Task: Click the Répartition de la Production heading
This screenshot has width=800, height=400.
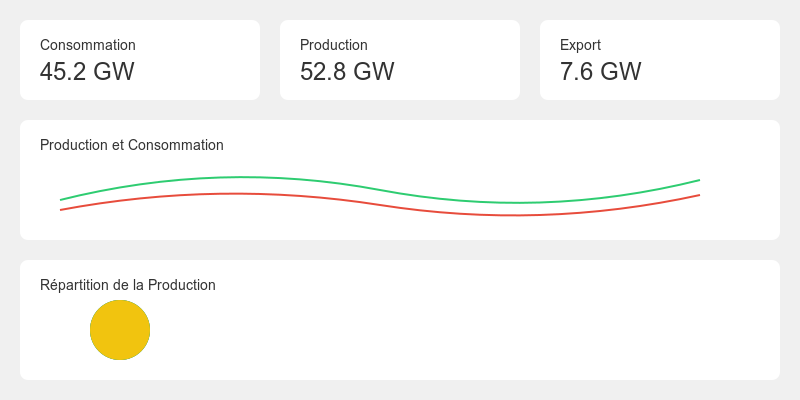Action: (128, 285)
